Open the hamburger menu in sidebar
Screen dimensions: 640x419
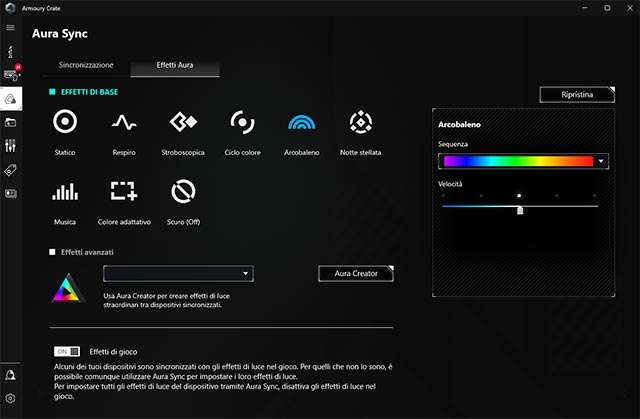[11, 28]
